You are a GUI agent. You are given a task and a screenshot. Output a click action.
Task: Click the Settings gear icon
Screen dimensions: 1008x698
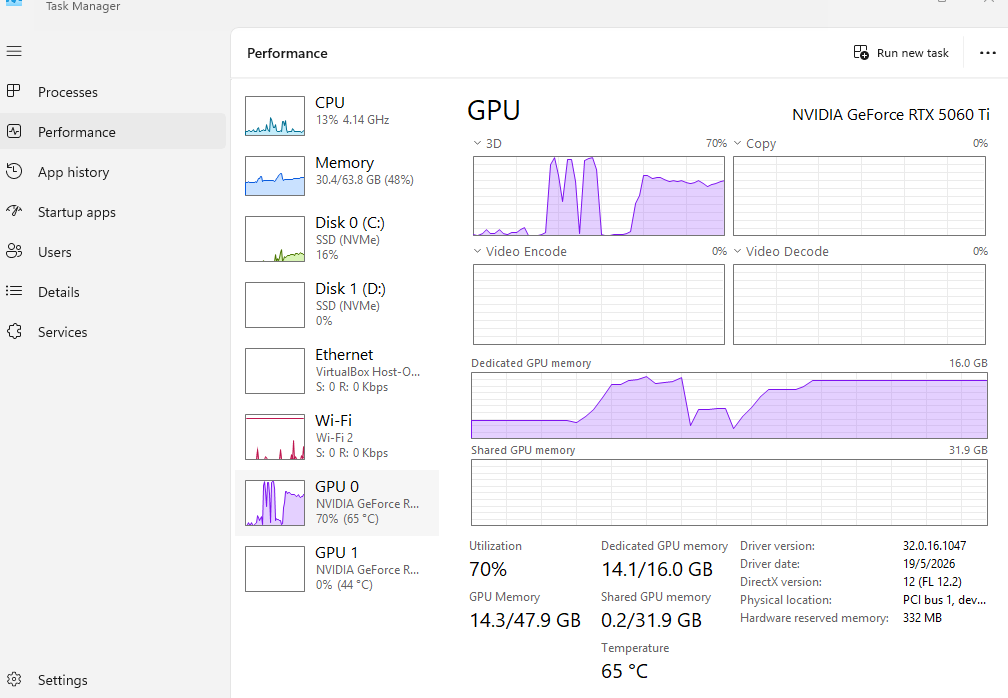pyautogui.click(x=14, y=679)
